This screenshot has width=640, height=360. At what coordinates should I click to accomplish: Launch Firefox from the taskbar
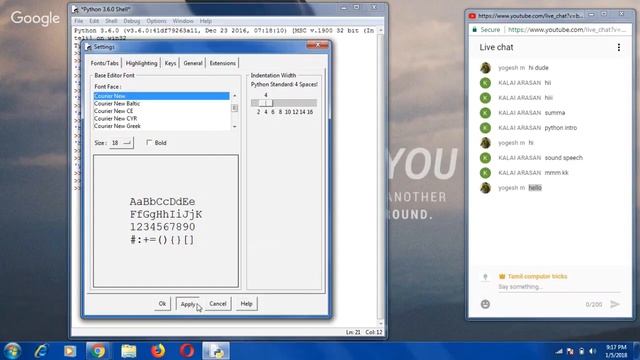158,351
